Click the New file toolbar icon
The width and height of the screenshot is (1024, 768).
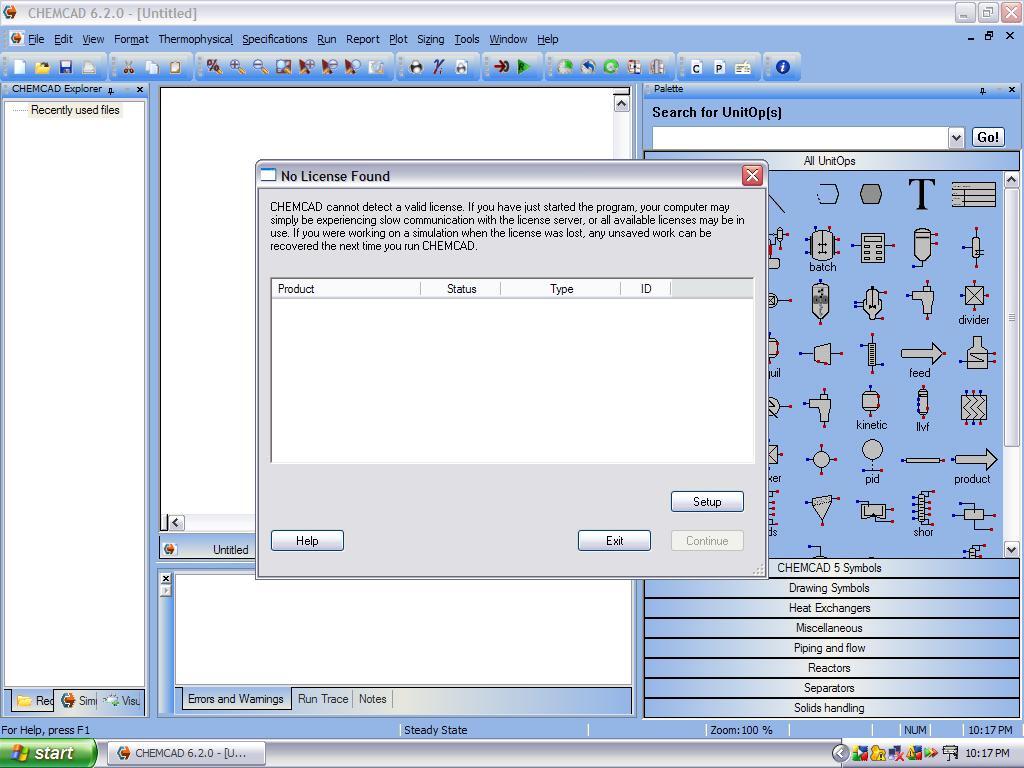(x=20, y=67)
